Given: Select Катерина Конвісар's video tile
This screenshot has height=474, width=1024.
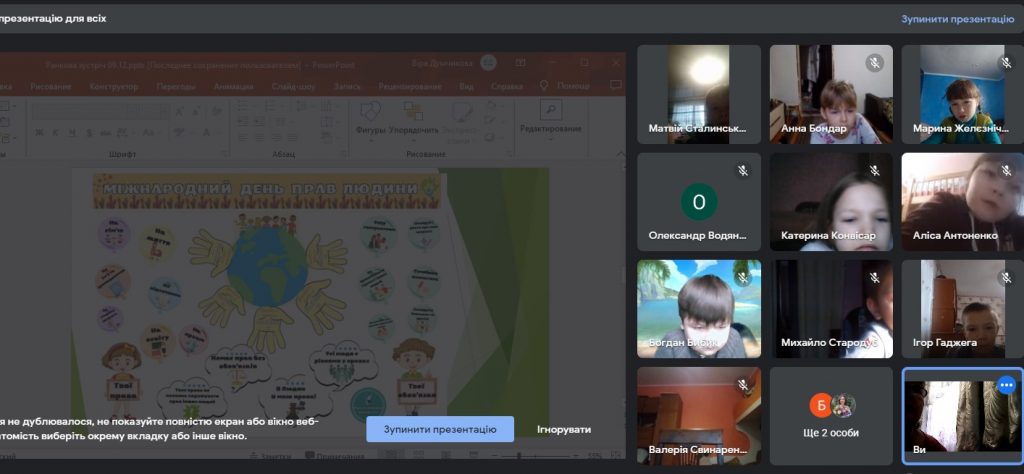Looking at the screenshot, I should click(x=831, y=202).
